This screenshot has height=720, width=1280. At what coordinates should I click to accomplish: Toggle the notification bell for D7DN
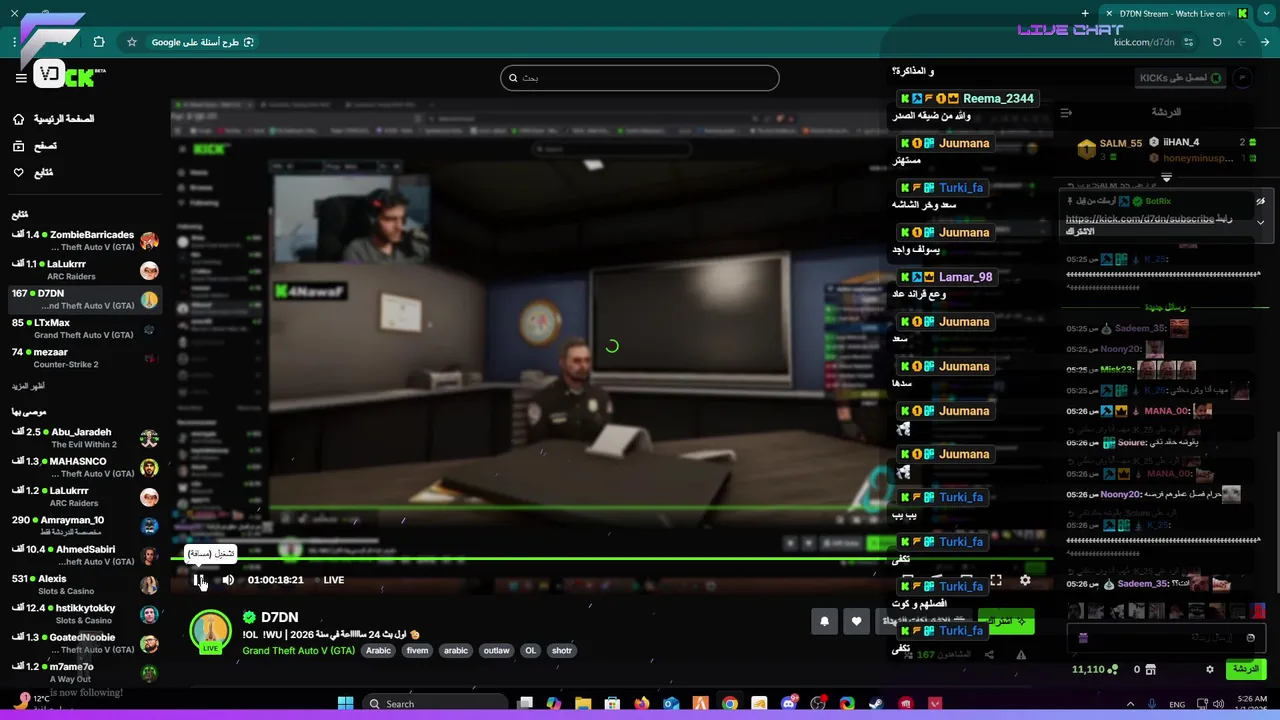click(824, 621)
